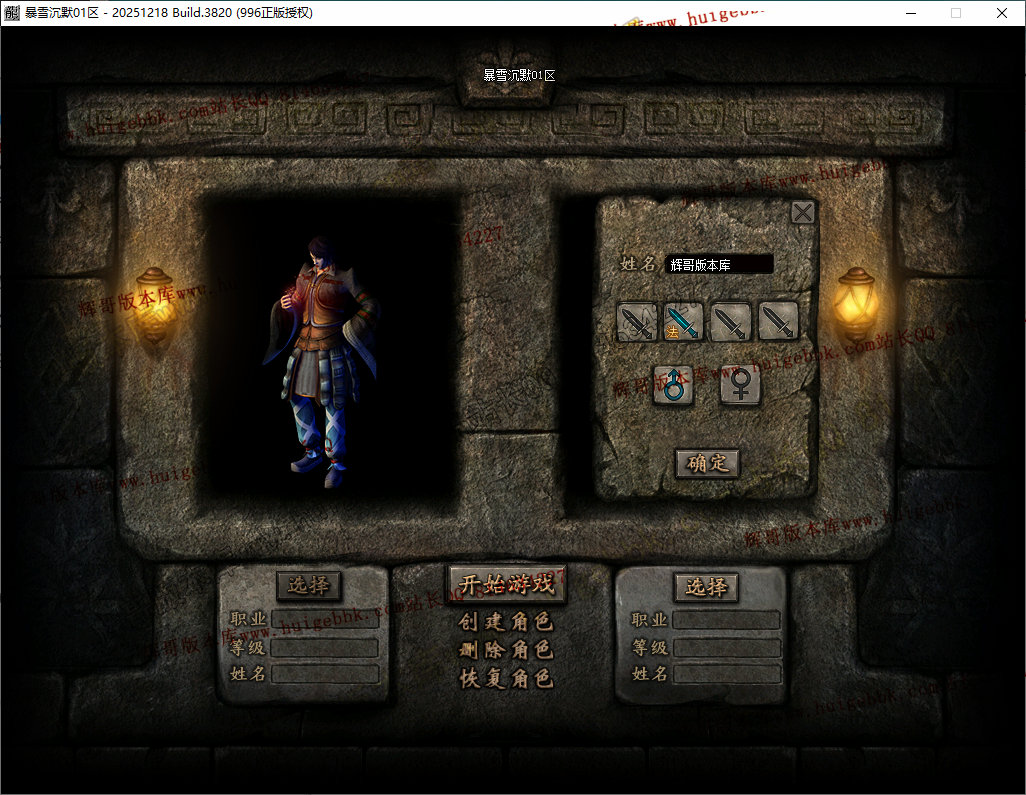Pick the fourth sword class icon

778,321
